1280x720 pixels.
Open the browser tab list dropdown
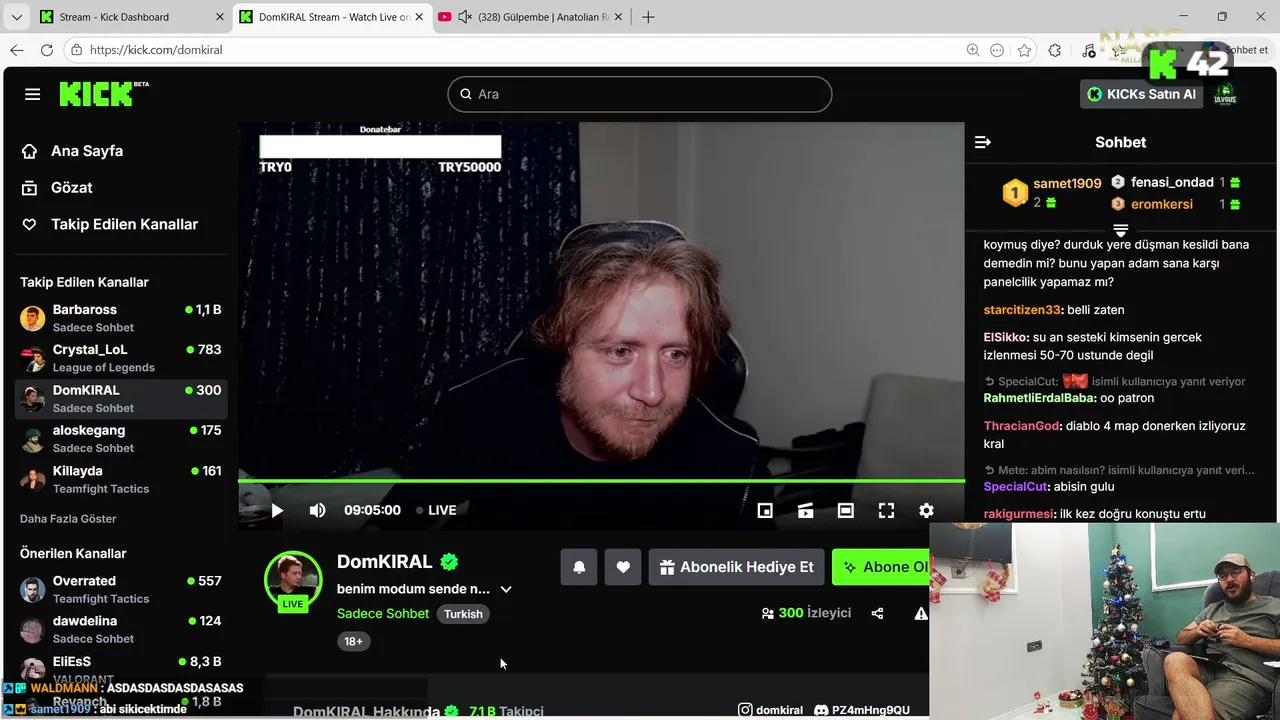pyautogui.click(x=17, y=17)
